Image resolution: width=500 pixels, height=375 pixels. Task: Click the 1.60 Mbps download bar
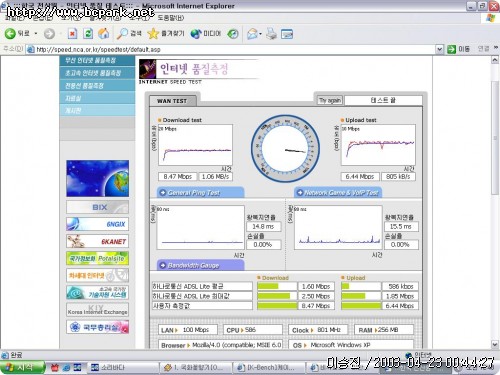(277, 286)
